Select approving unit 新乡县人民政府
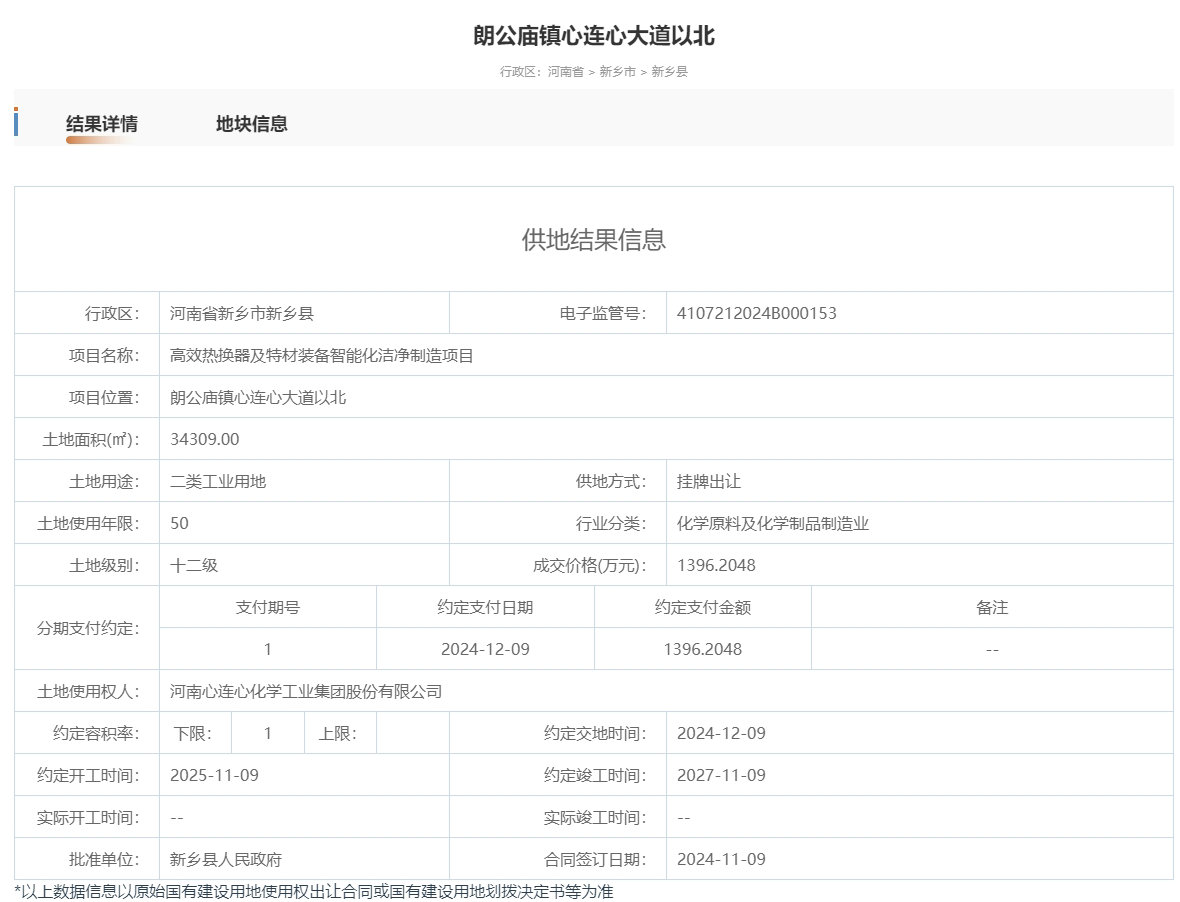 point(226,859)
